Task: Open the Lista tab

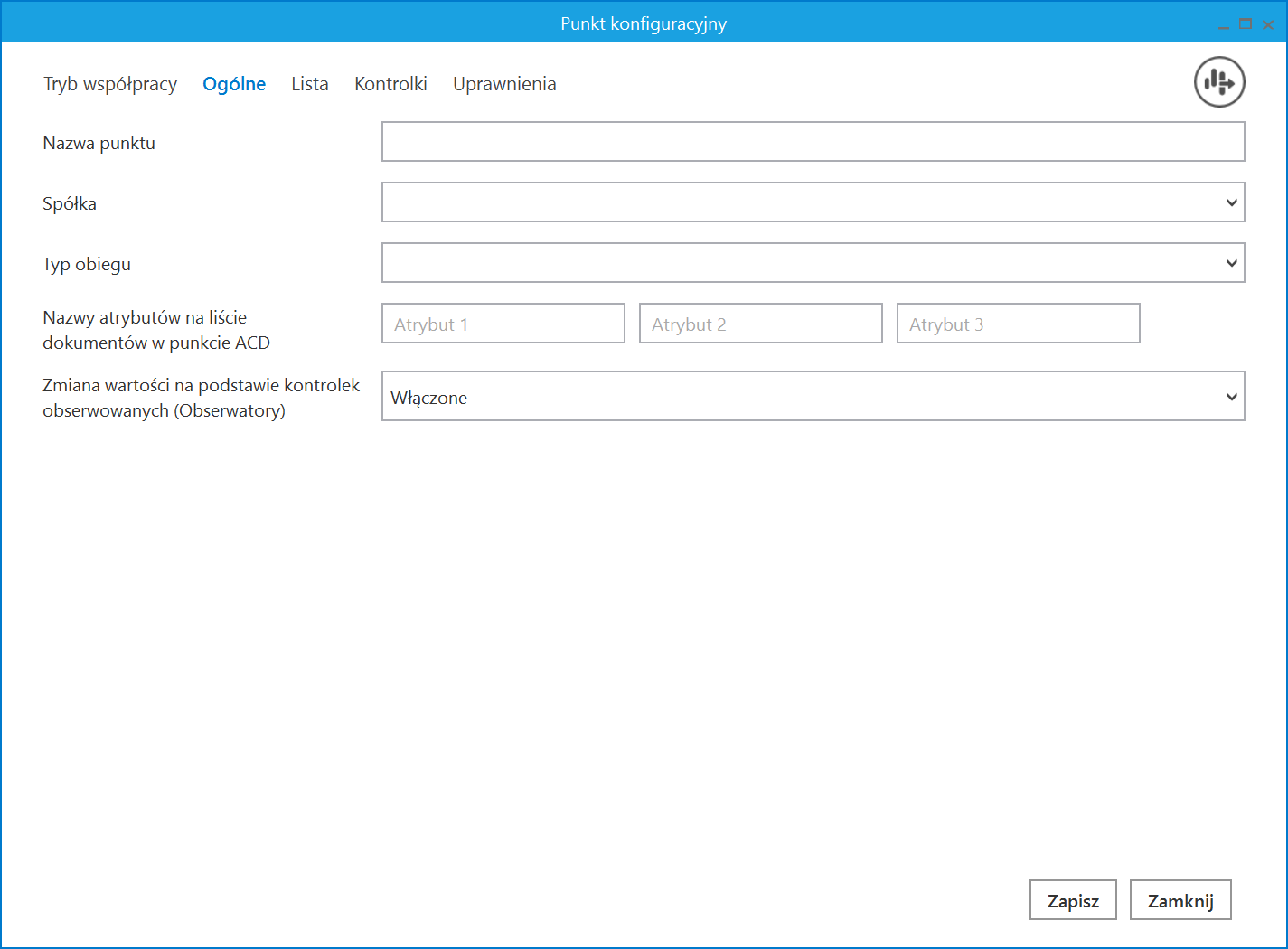Action: pyautogui.click(x=310, y=84)
